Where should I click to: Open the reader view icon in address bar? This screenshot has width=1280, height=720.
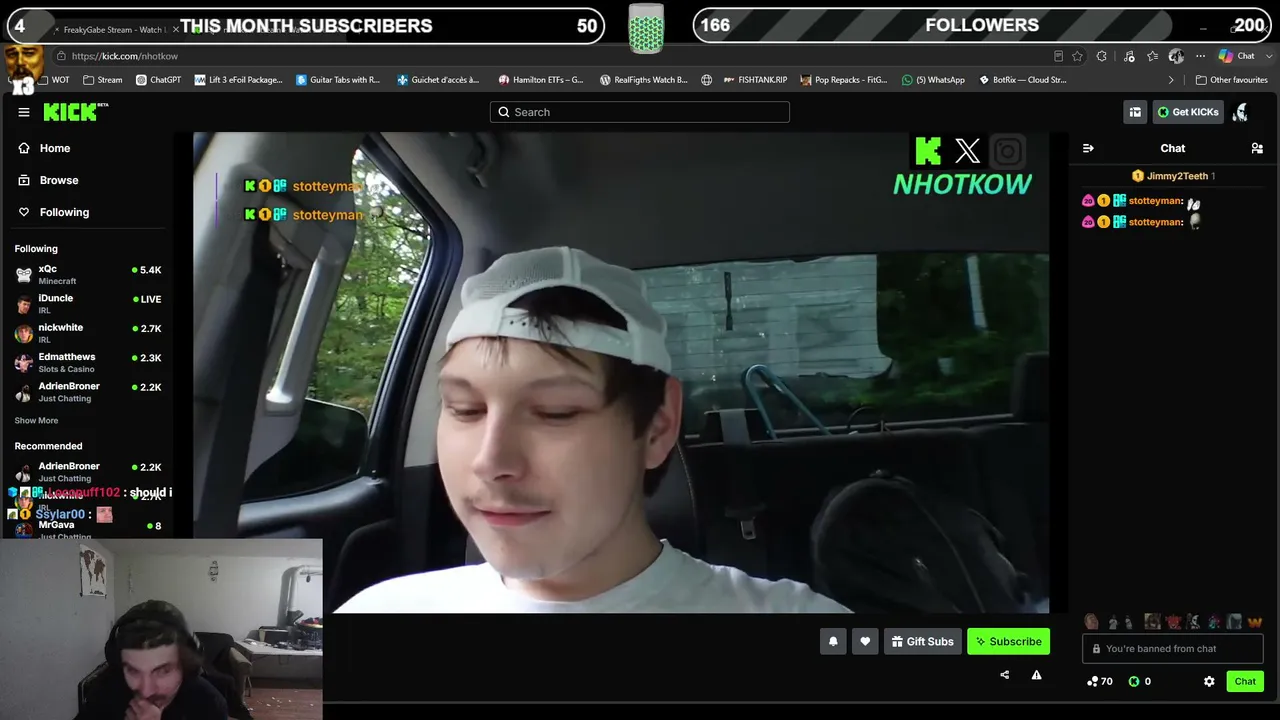point(1058,56)
